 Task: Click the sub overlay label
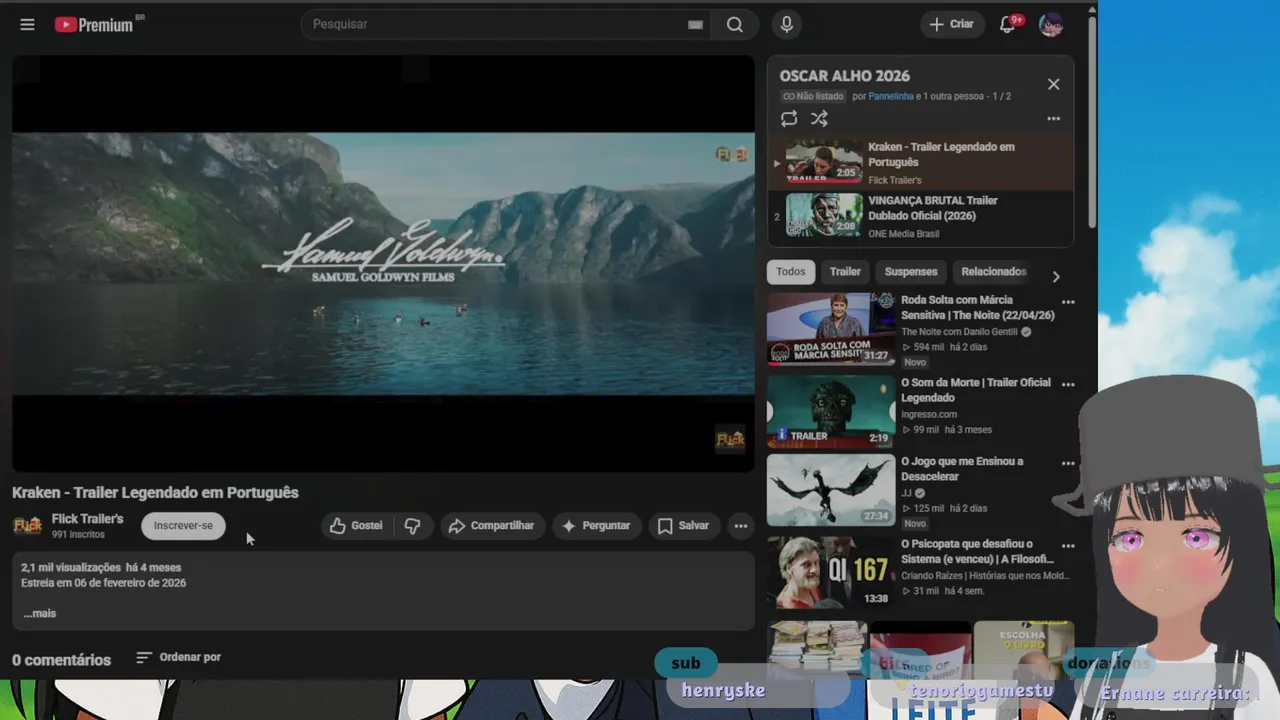point(686,663)
